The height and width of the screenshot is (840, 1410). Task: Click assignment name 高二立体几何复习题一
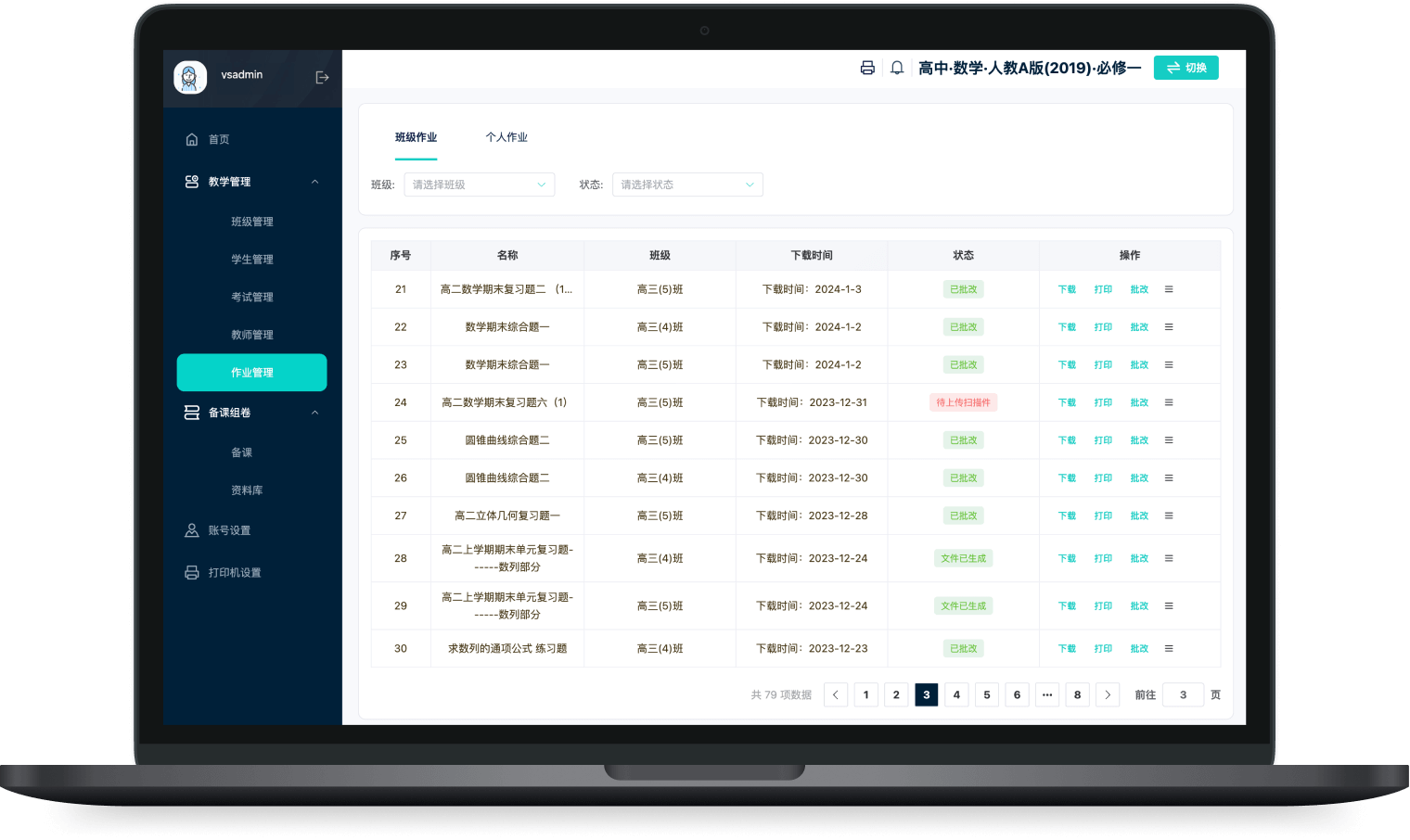click(x=507, y=515)
